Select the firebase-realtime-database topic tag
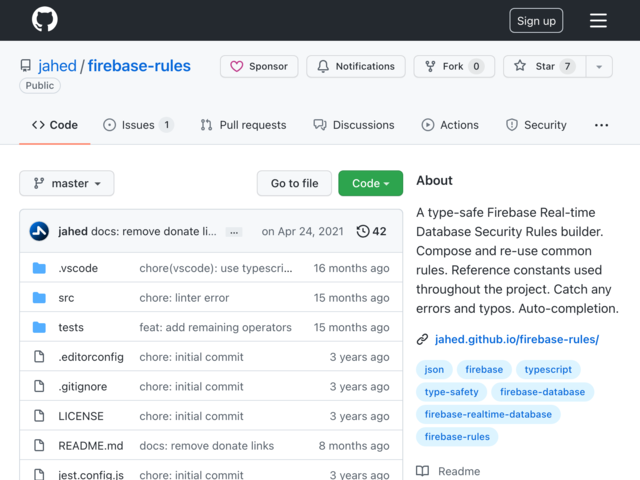 pyautogui.click(x=488, y=414)
